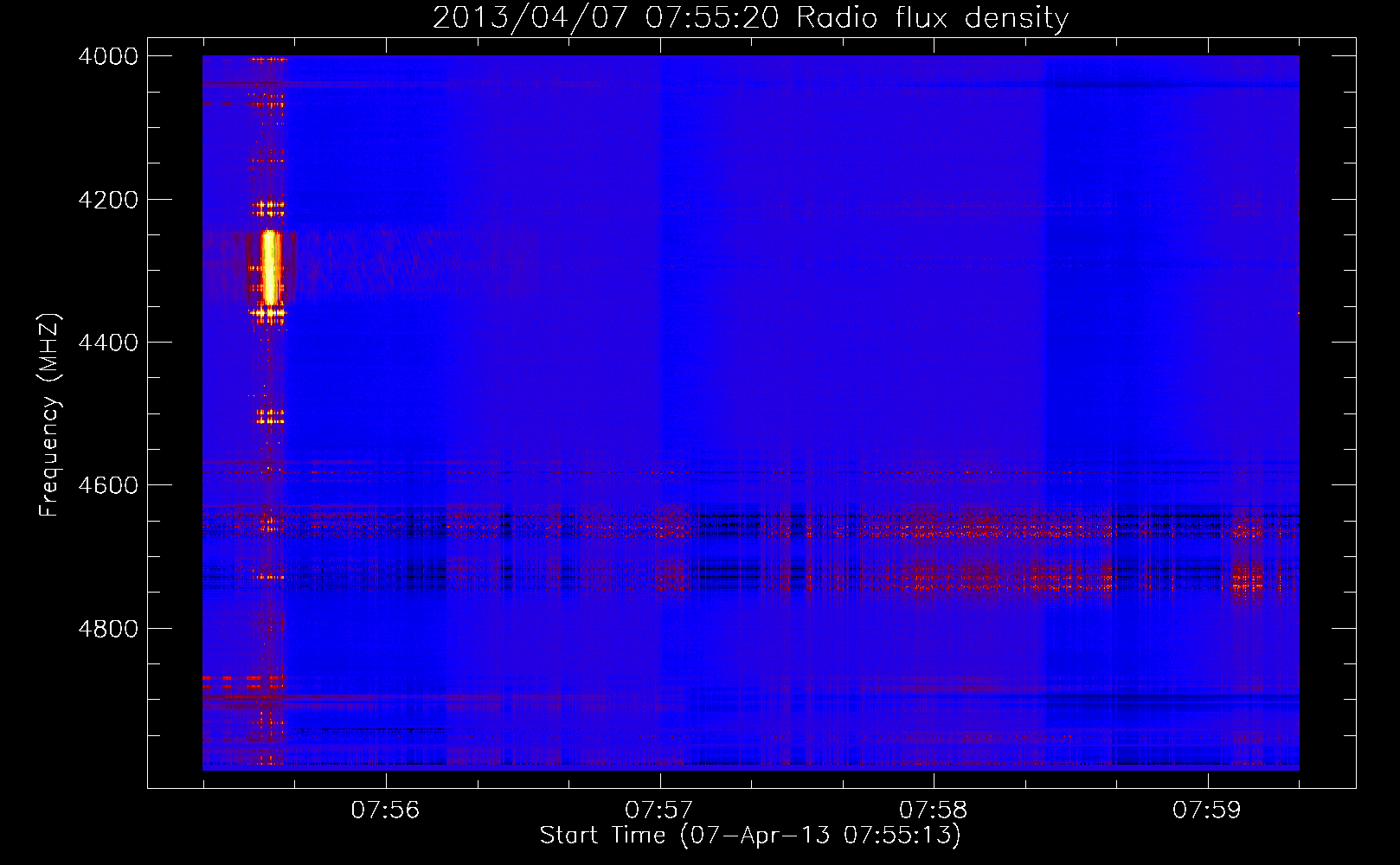Click the '4200' frequency axis label
1400x865 pixels.
pyautogui.click(x=108, y=200)
